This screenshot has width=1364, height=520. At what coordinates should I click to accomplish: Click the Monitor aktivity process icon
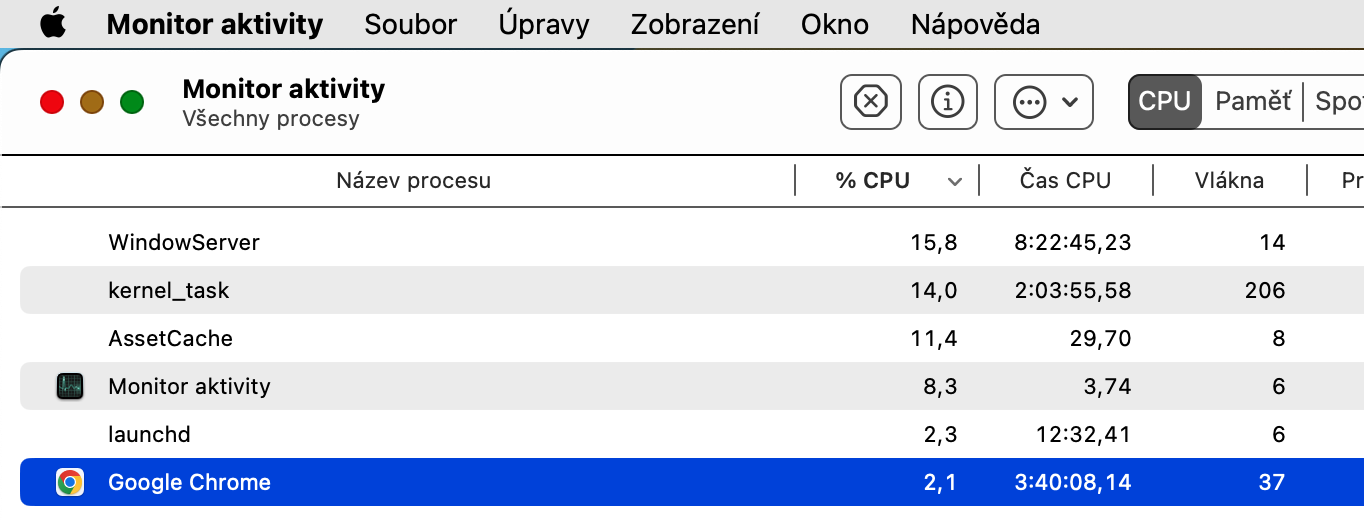tap(69, 387)
